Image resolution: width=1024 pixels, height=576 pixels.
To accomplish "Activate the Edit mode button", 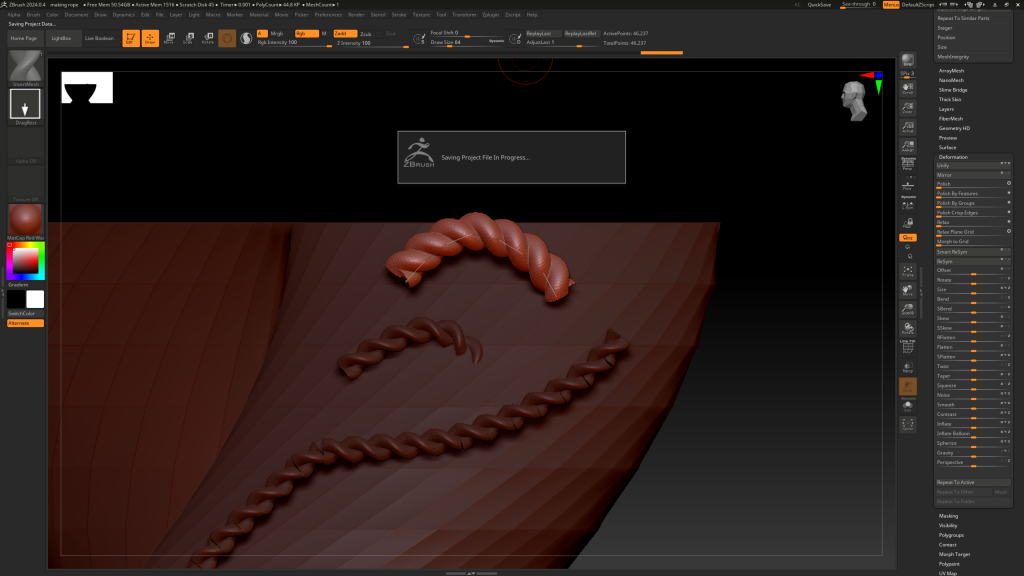I will 130,39.
